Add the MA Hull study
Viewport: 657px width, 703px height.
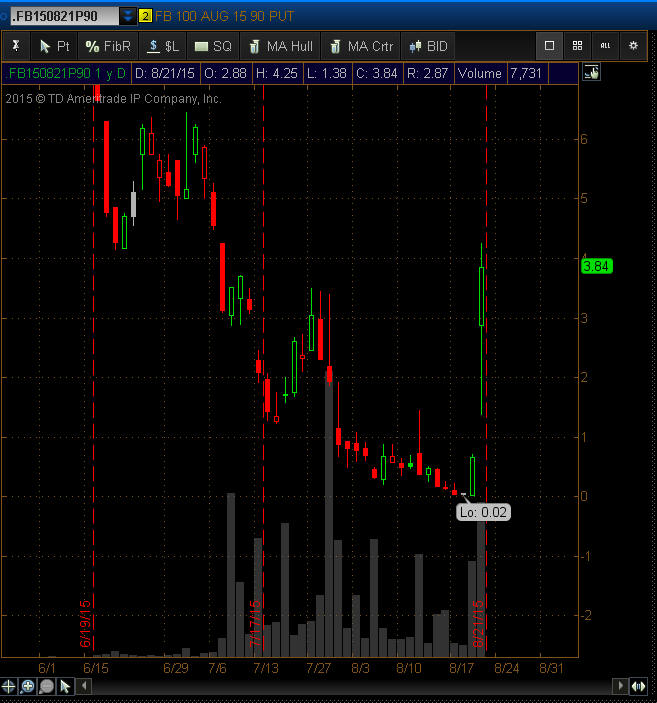pos(281,46)
